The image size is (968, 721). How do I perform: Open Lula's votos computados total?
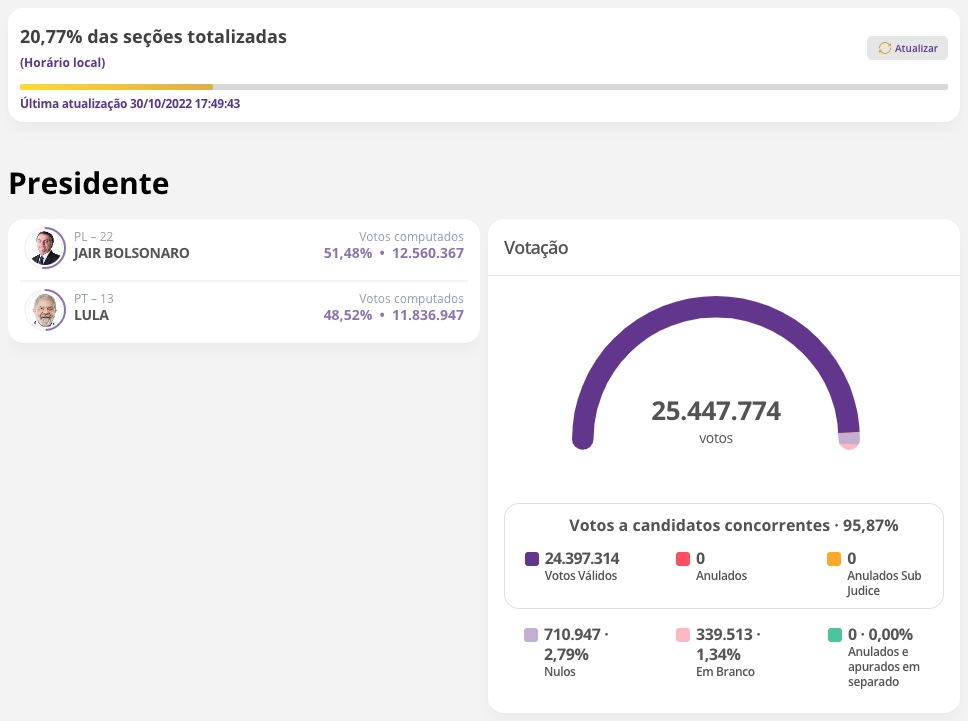pos(427,315)
